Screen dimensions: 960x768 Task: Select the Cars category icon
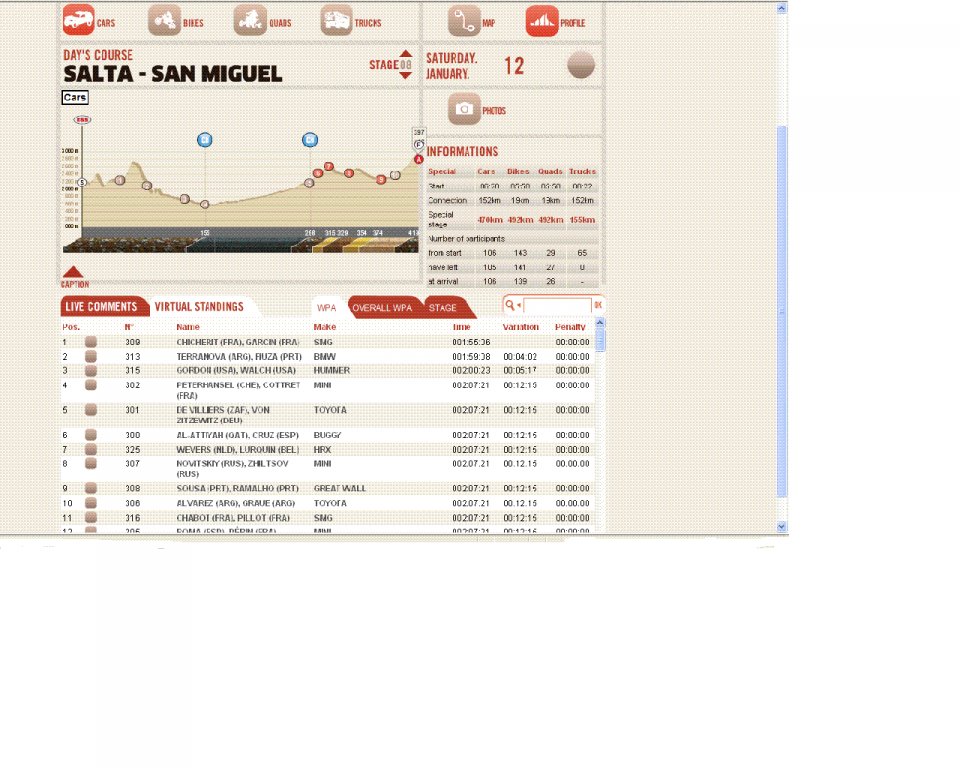point(78,20)
